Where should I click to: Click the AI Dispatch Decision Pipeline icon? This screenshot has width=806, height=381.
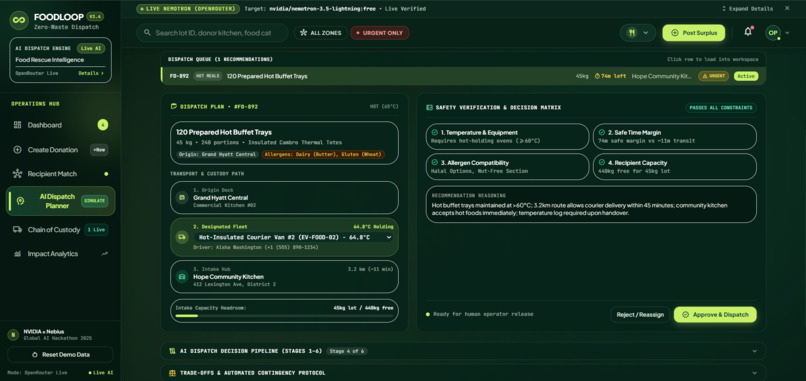click(172, 351)
